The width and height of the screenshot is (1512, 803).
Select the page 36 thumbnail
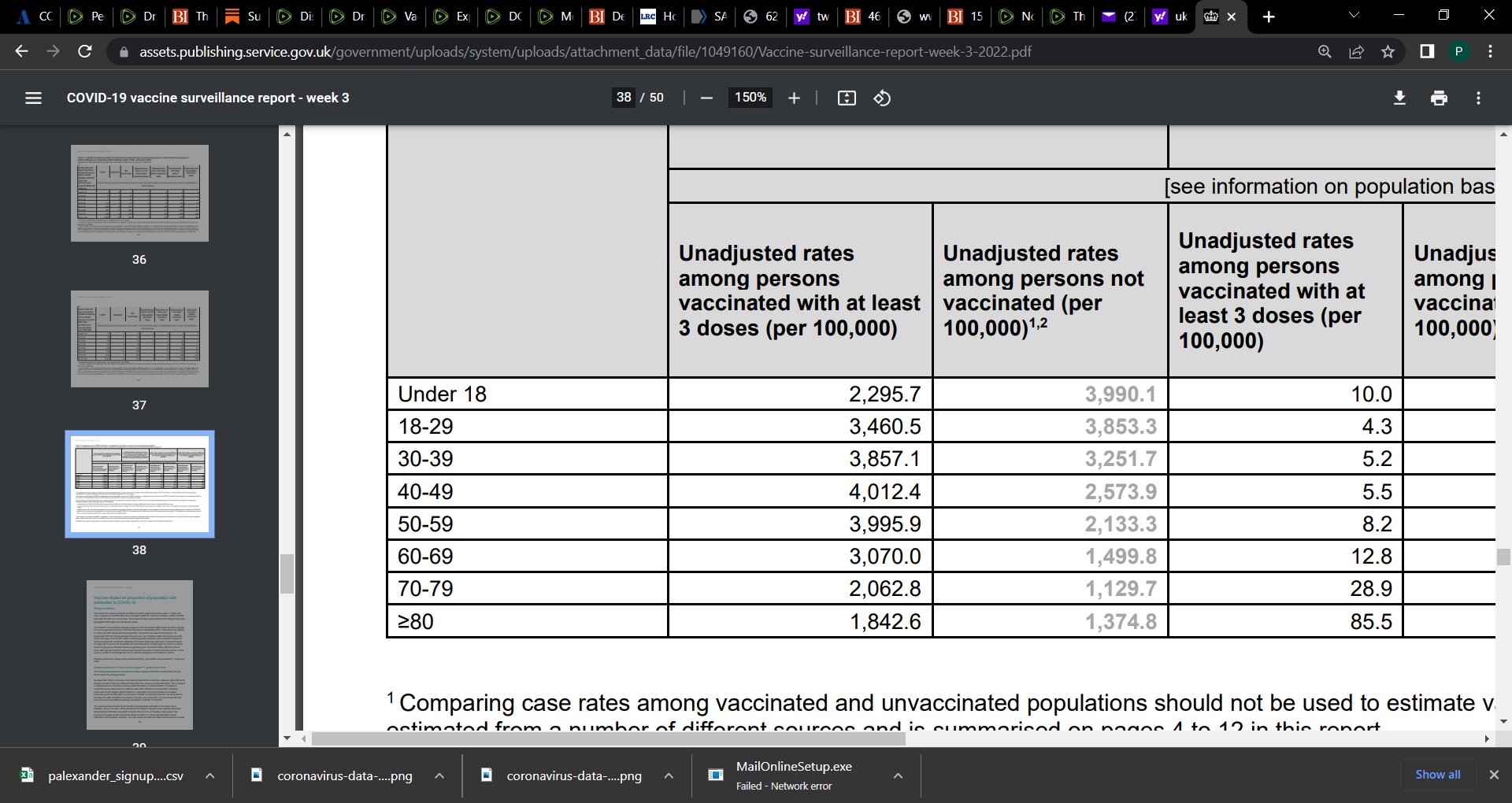point(139,193)
